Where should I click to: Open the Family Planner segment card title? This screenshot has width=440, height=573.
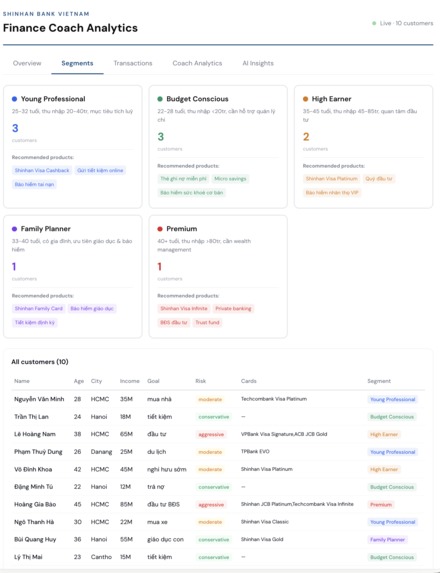[46, 229]
